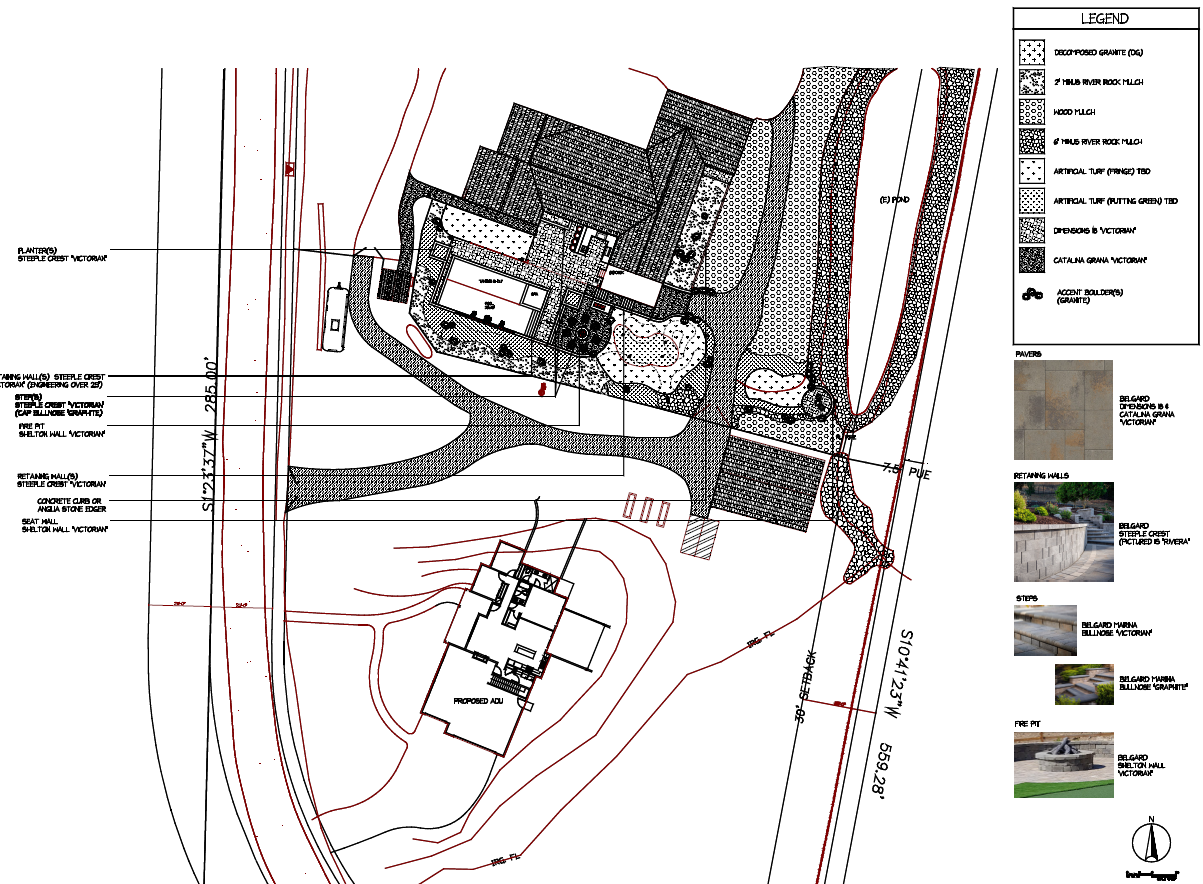Image resolution: width=1203 pixels, height=884 pixels.
Task: Select the Wood Mulch hatch swatch
Action: point(1032,112)
